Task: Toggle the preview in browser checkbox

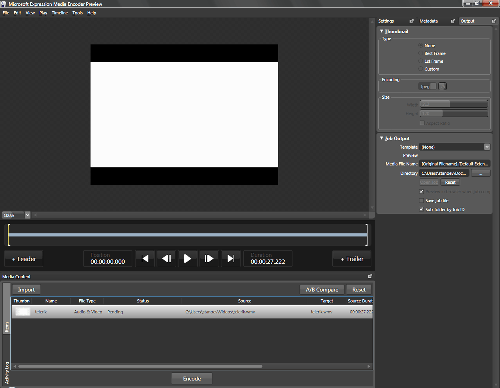Action: click(x=422, y=192)
